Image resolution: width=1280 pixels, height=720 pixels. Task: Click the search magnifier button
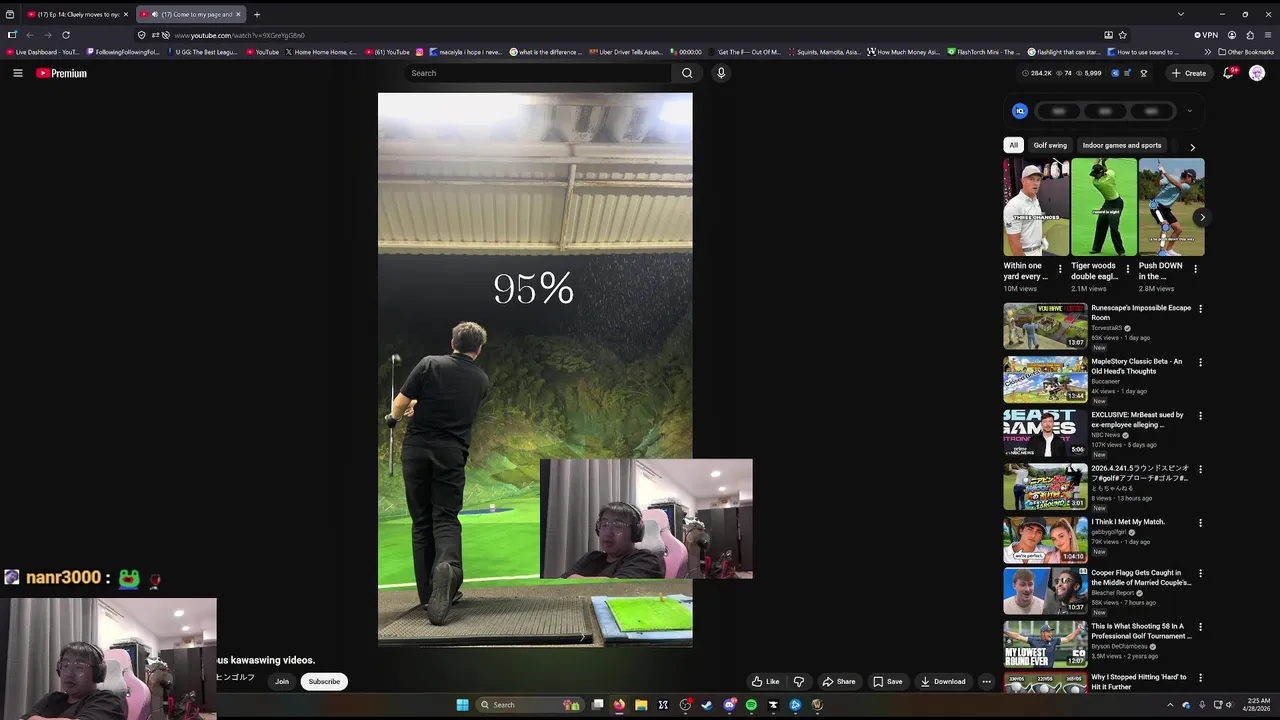pos(687,73)
